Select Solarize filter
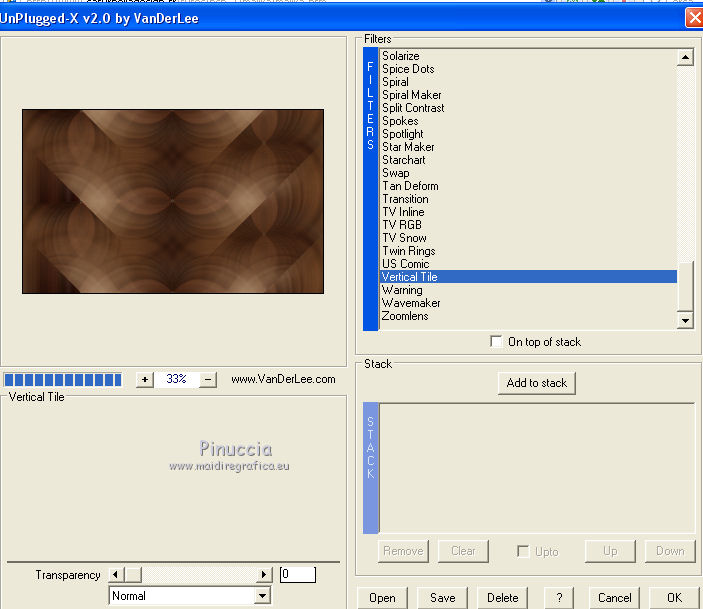 coord(400,56)
